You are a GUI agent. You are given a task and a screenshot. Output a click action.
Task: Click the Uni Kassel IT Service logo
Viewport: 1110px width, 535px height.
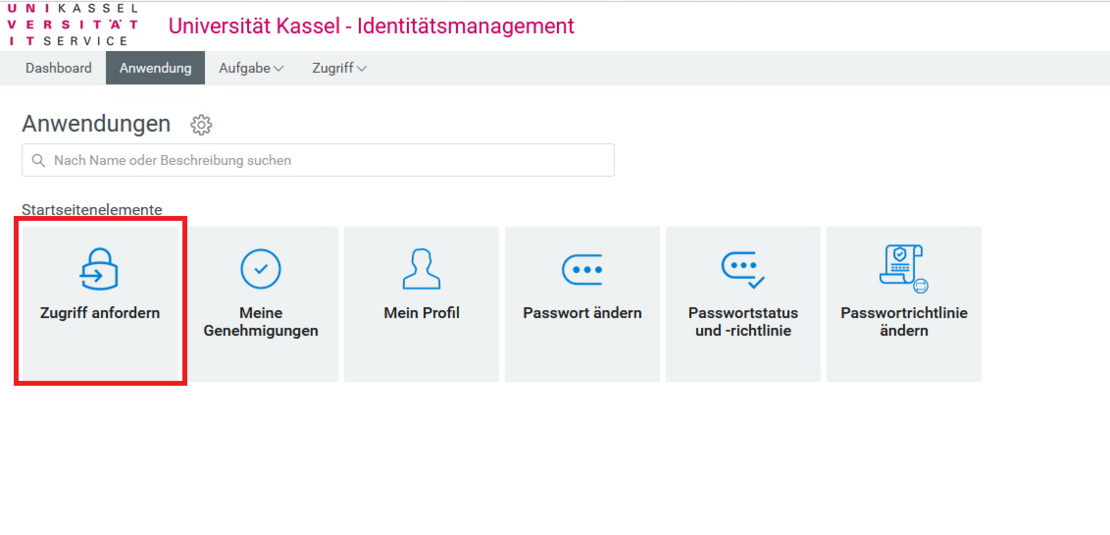(x=74, y=25)
